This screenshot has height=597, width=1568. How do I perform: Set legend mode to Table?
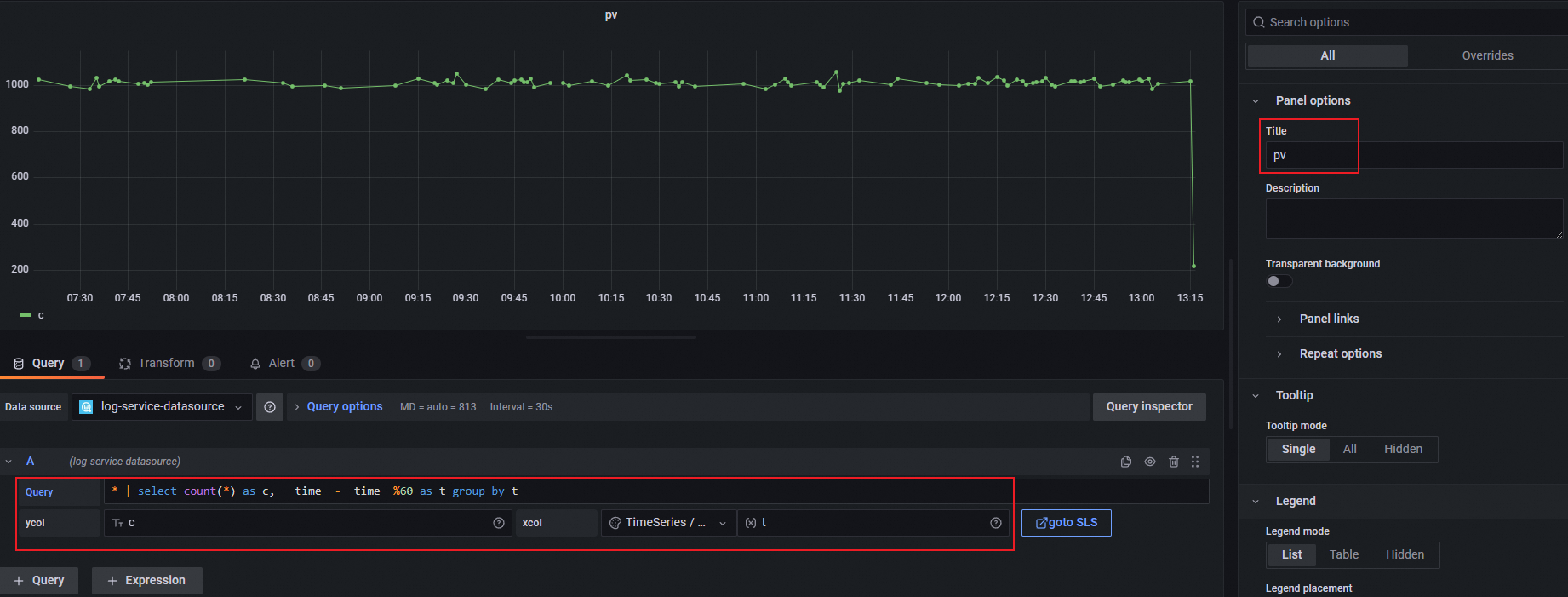pos(1344,554)
